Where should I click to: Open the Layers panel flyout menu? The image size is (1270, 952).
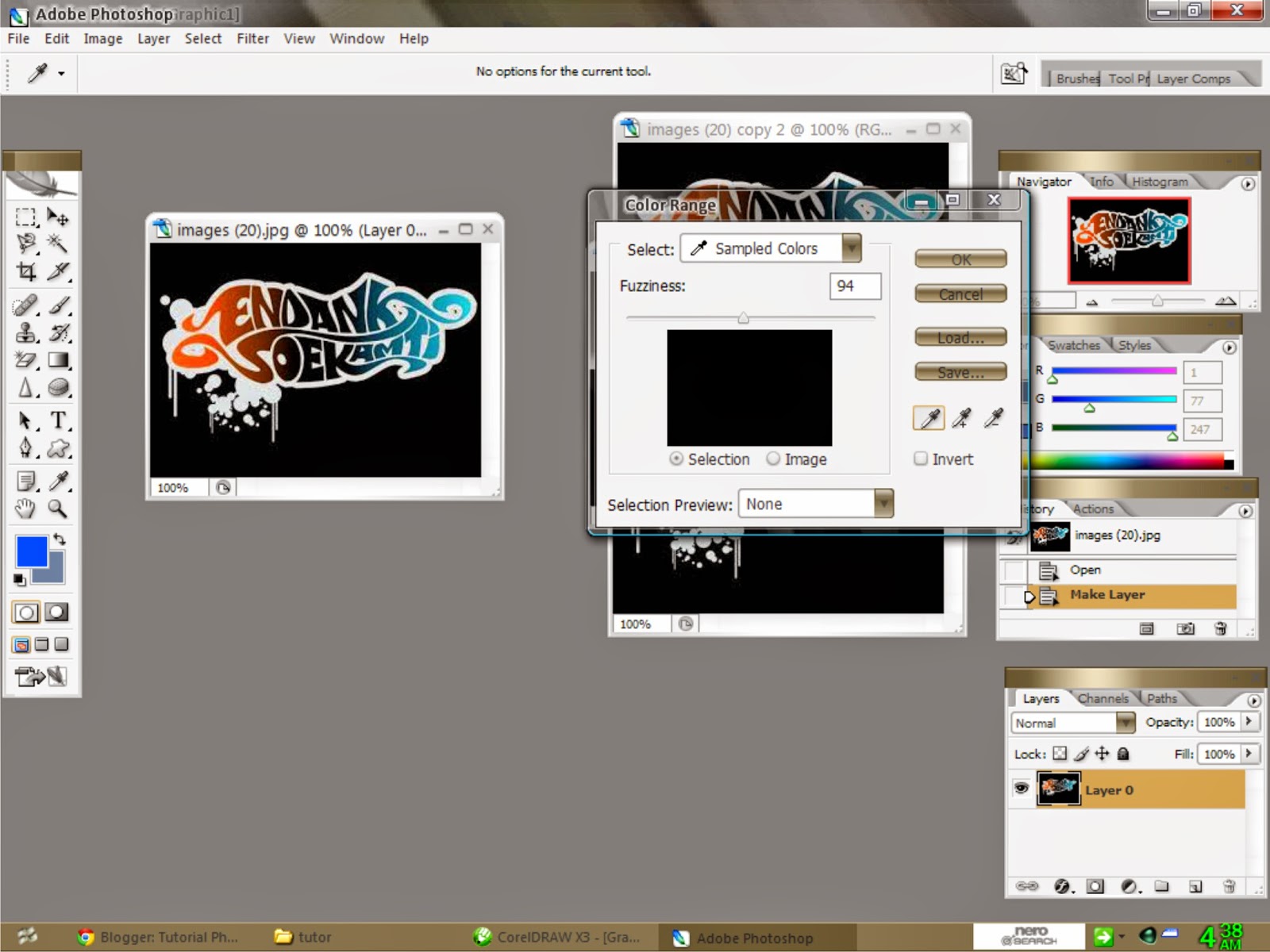[1253, 701]
